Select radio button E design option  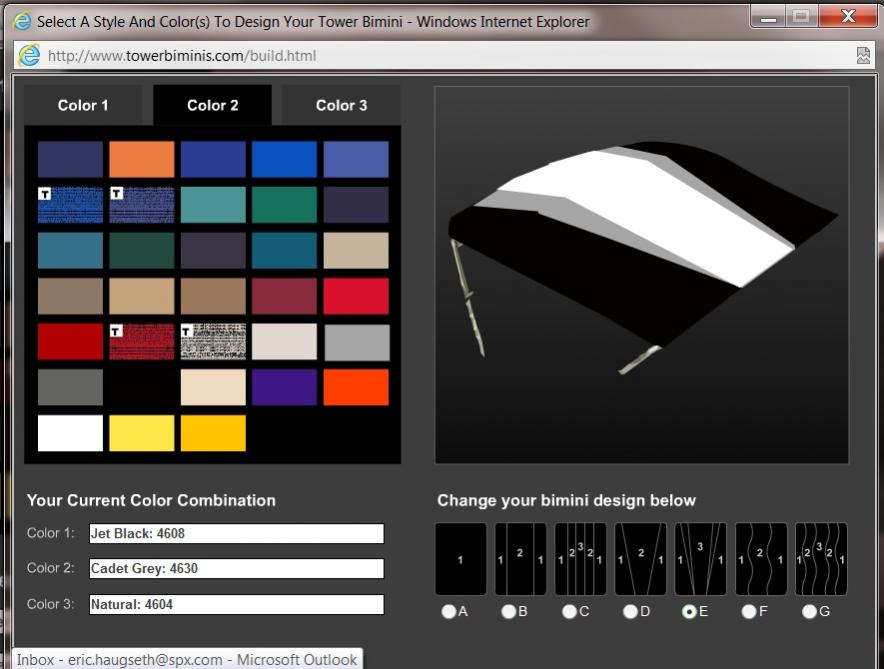(689, 612)
